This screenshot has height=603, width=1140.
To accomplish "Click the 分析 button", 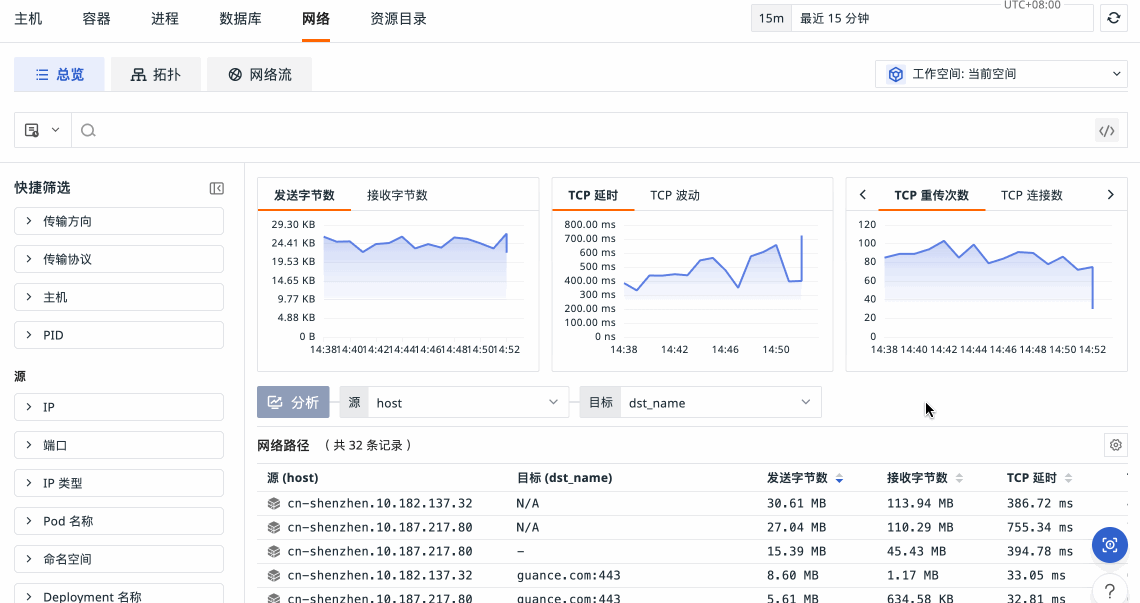I will tap(293, 402).
